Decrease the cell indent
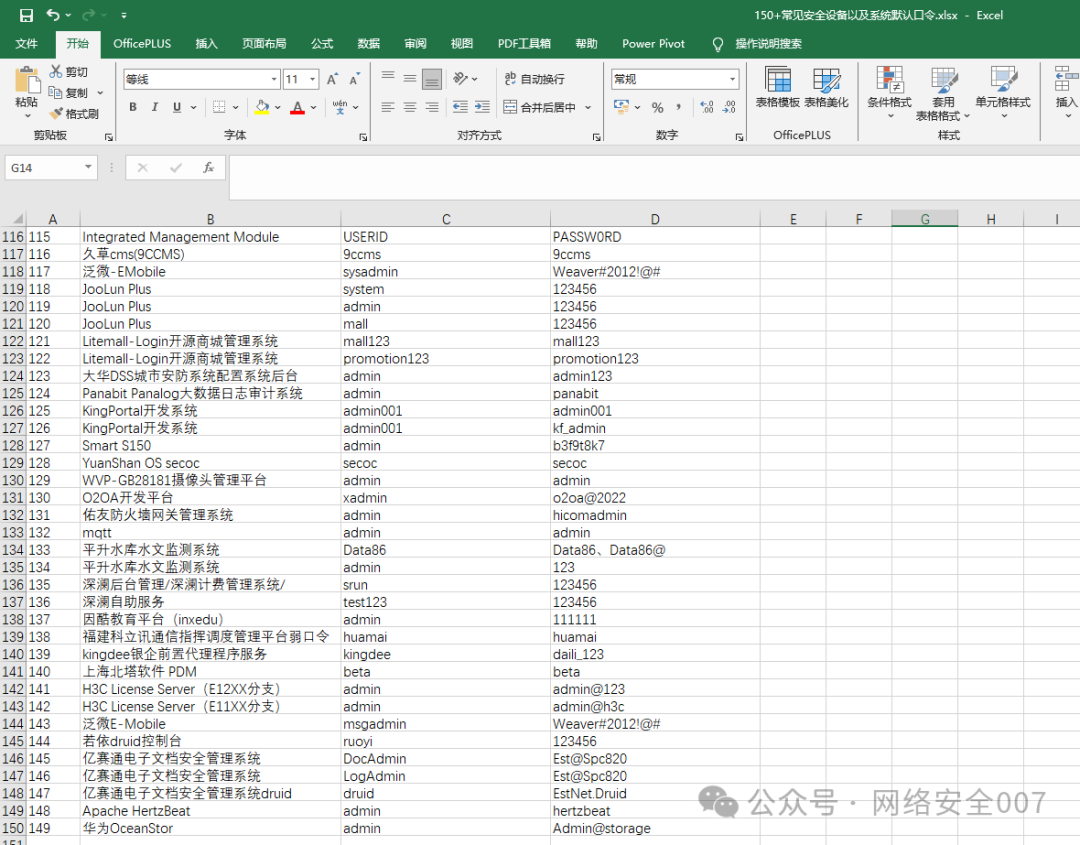Image resolution: width=1080 pixels, height=845 pixels. (460, 107)
